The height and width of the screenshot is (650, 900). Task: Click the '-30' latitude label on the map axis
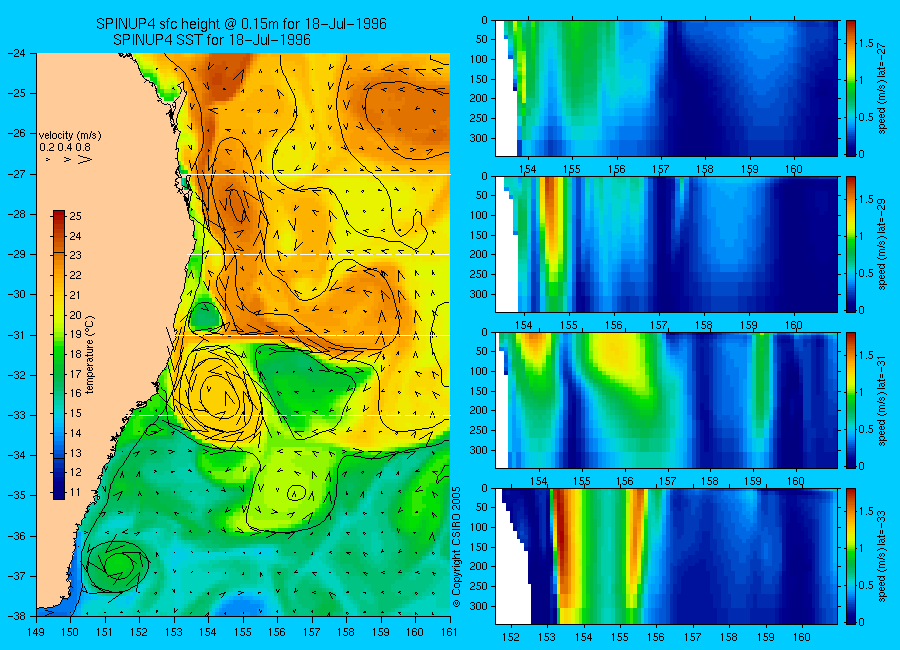17,295
